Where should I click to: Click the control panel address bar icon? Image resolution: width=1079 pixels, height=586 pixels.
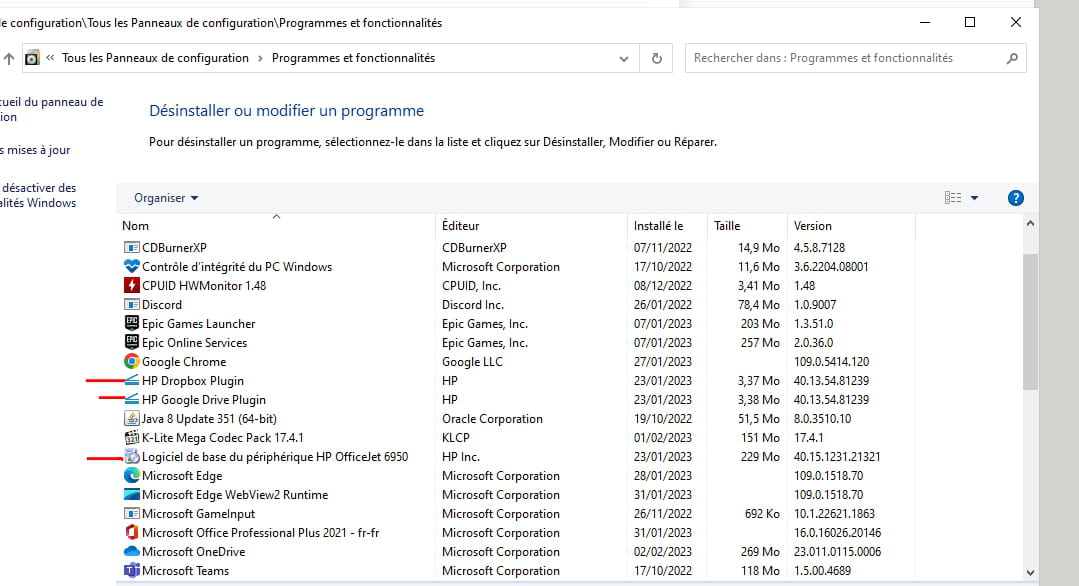pos(32,58)
